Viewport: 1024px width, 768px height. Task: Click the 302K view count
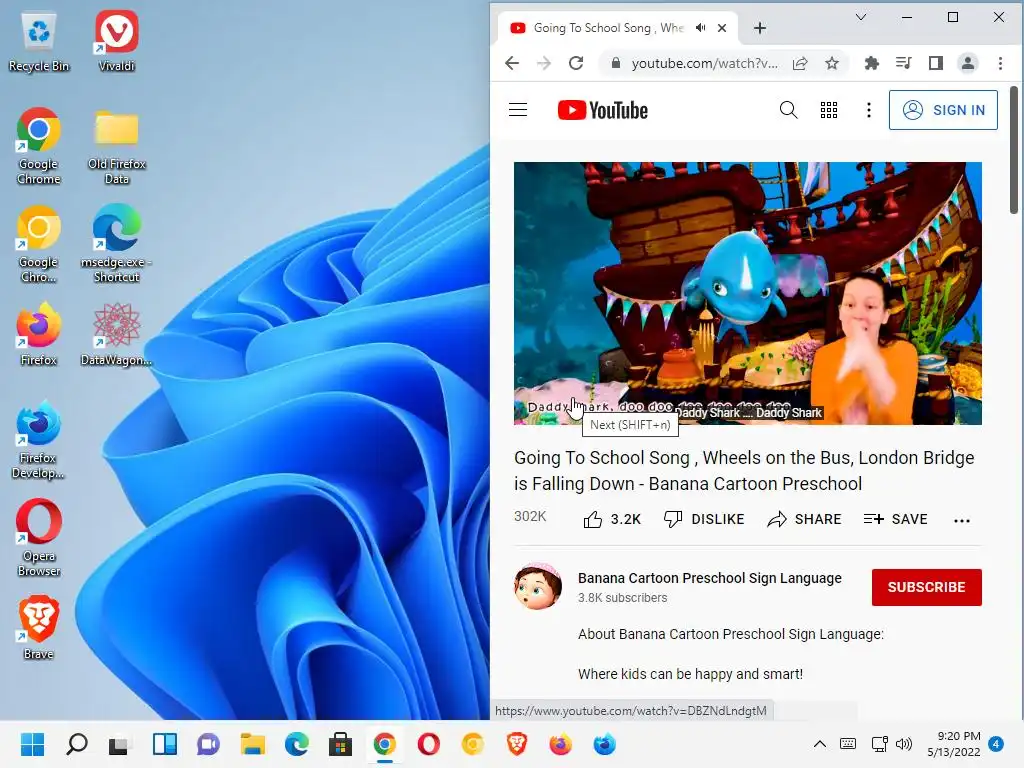tap(530, 517)
